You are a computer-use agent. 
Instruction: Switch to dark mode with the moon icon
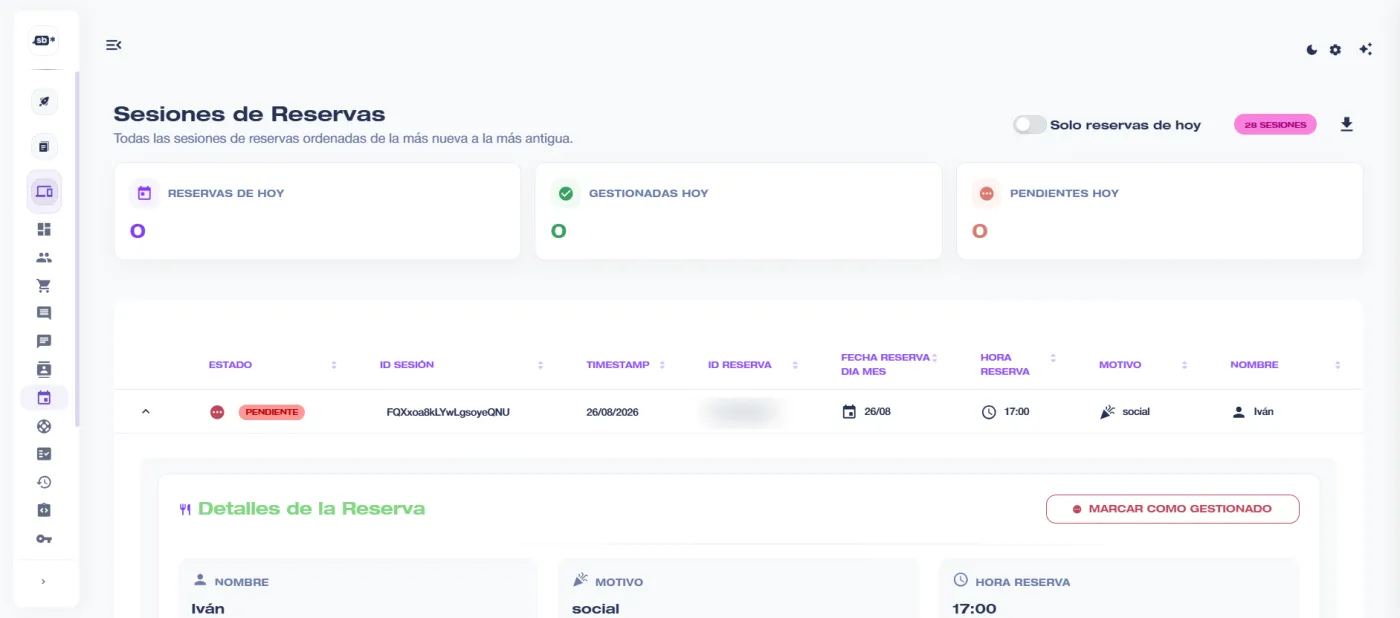click(1312, 50)
